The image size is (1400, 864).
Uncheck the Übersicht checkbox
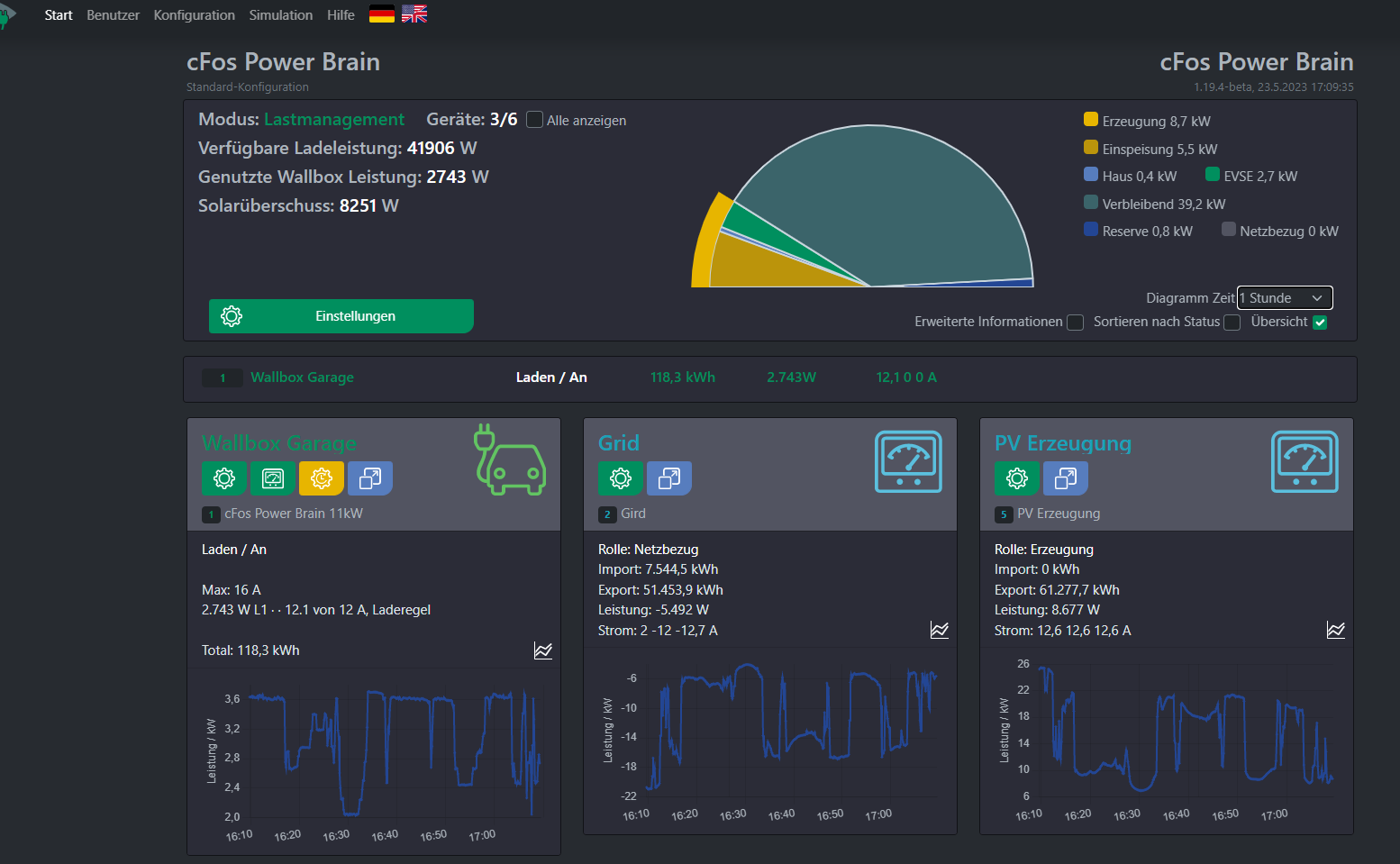pos(1320,323)
